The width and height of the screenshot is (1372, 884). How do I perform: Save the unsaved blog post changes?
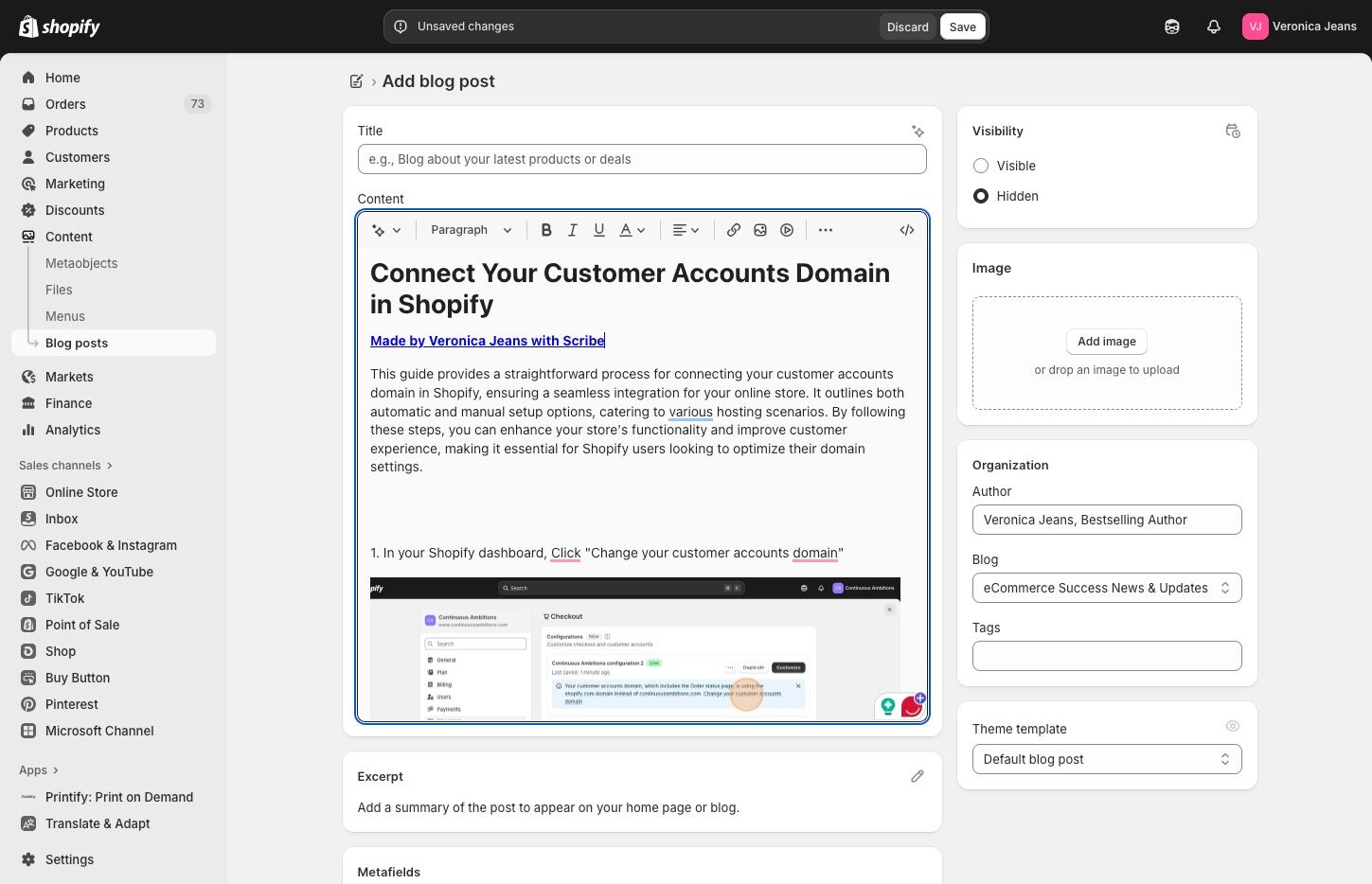click(x=962, y=27)
